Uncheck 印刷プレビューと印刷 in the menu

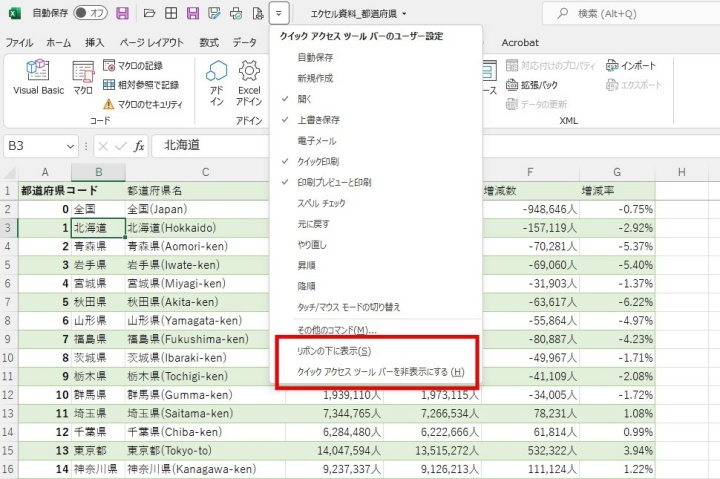coord(376,182)
